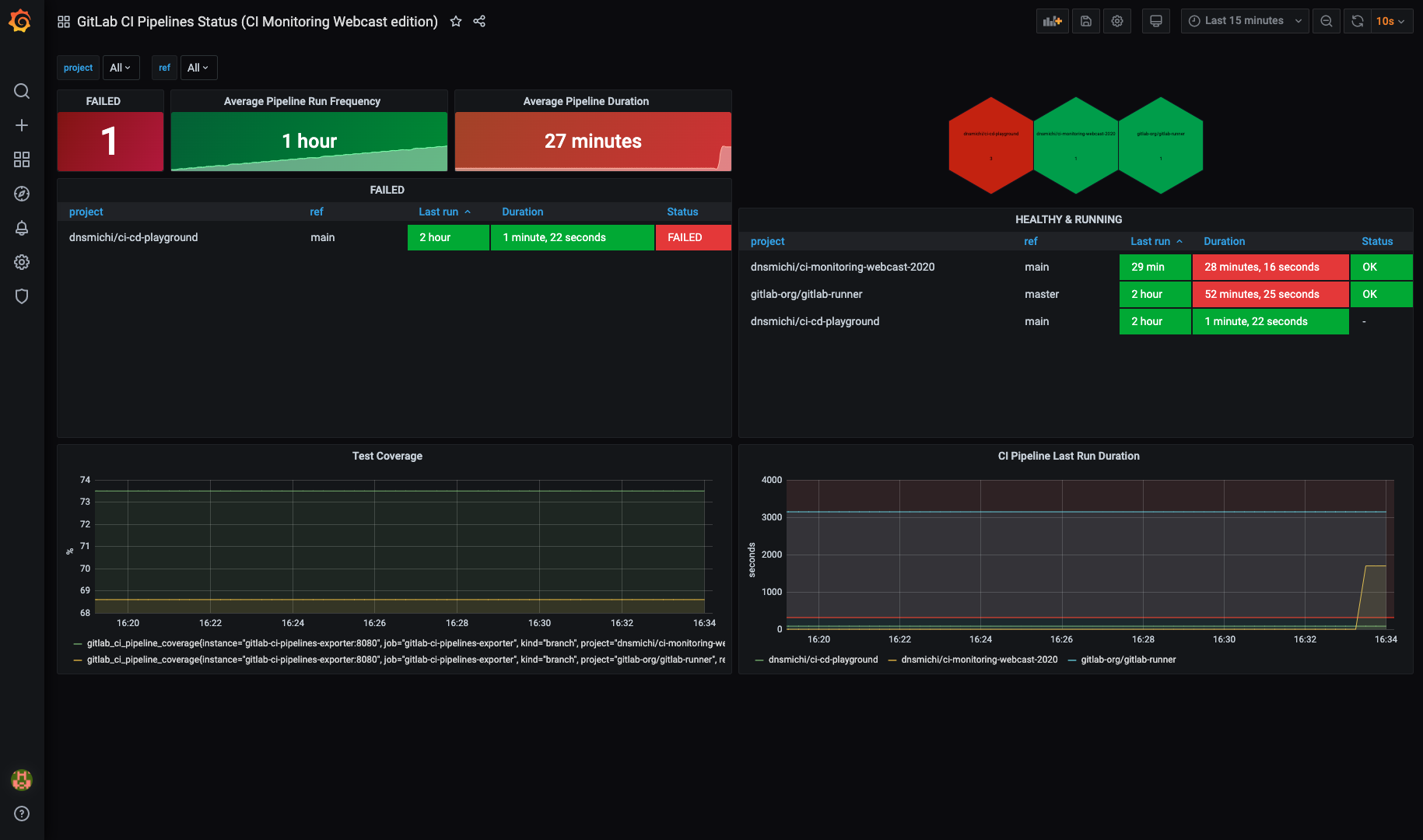The height and width of the screenshot is (840, 1423).
Task: Open the Create plus menu icon
Action: (x=22, y=125)
